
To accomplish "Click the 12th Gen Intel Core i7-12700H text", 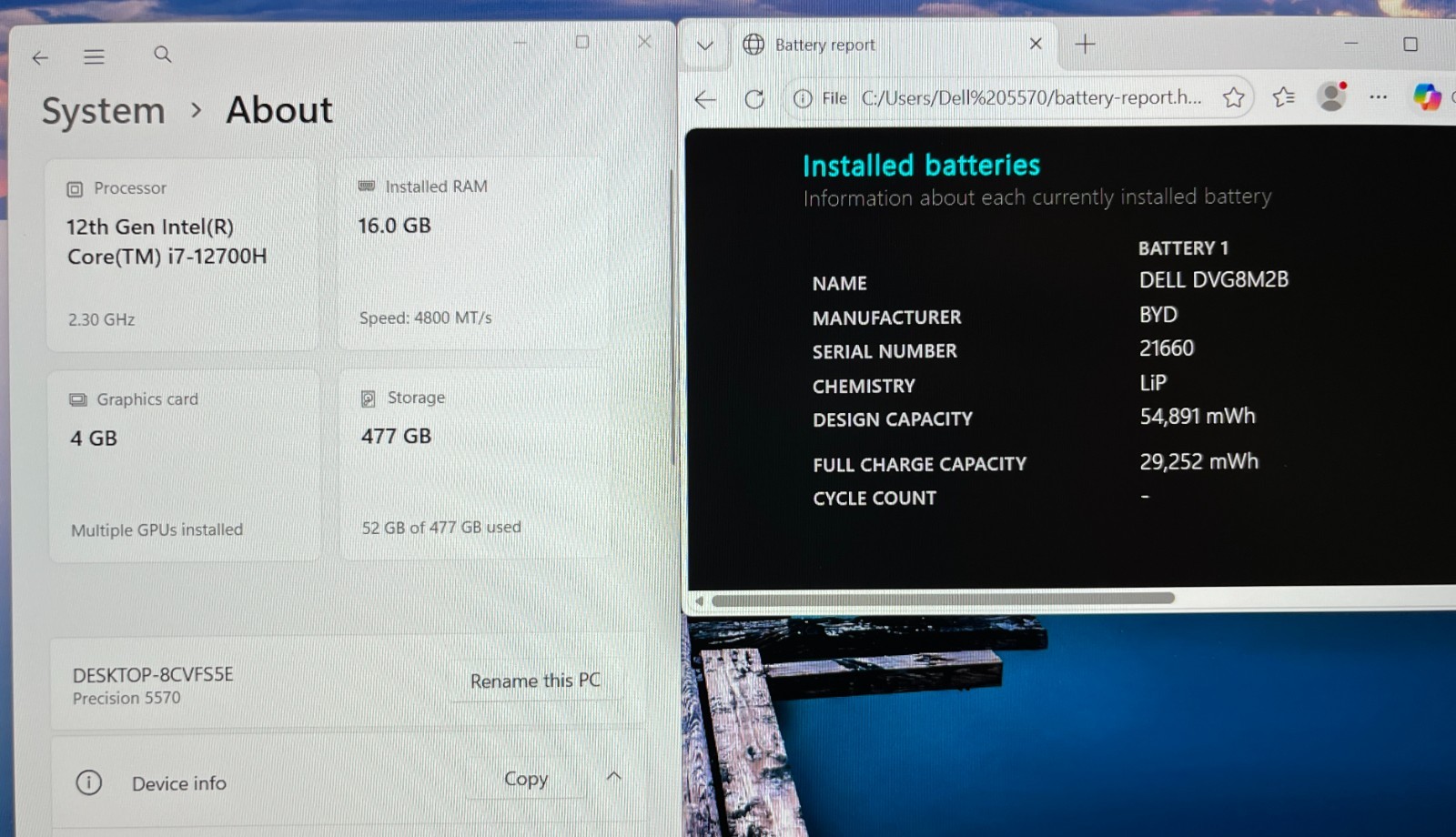I will (167, 242).
